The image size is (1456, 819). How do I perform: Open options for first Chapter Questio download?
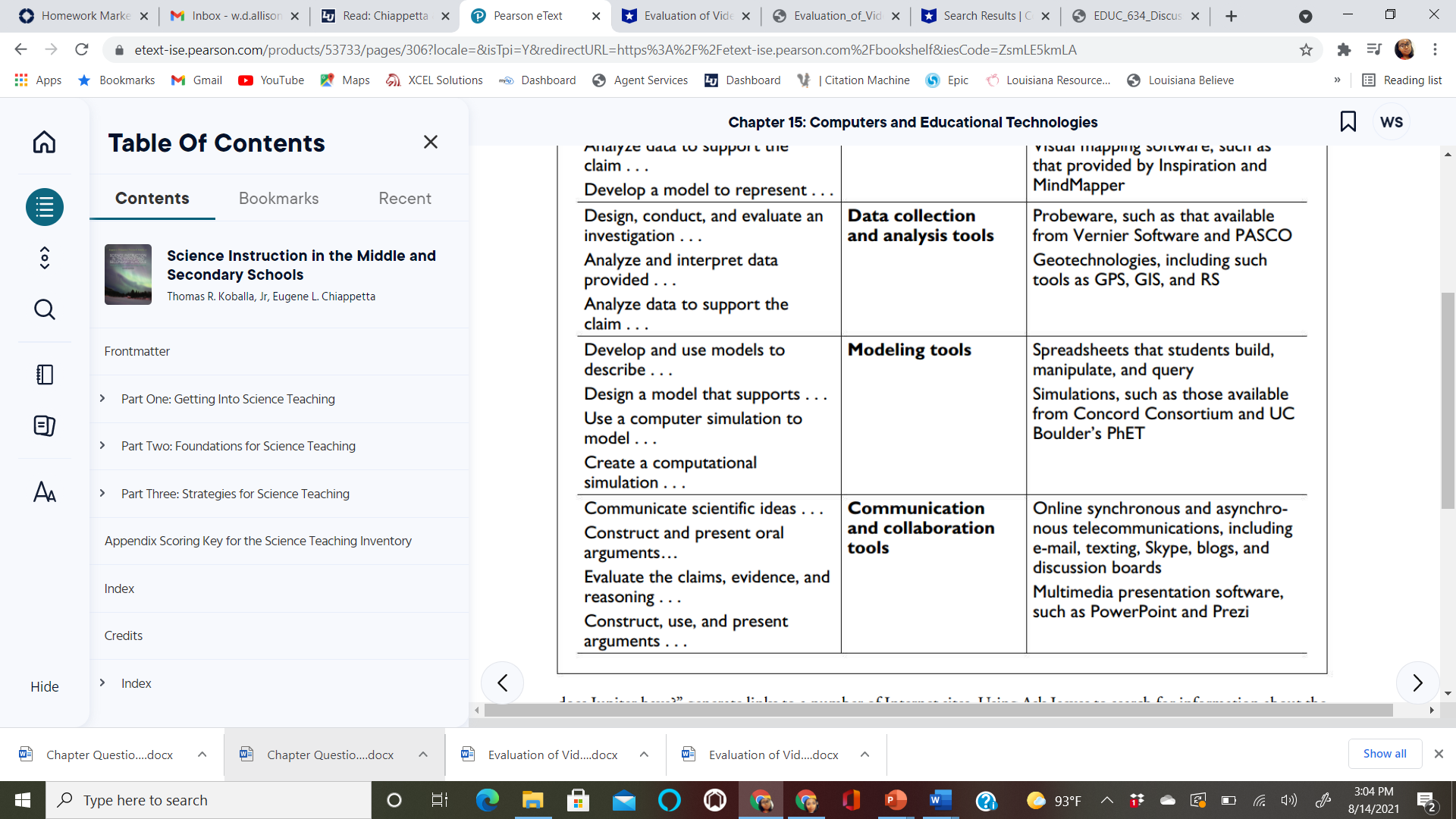(x=202, y=755)
